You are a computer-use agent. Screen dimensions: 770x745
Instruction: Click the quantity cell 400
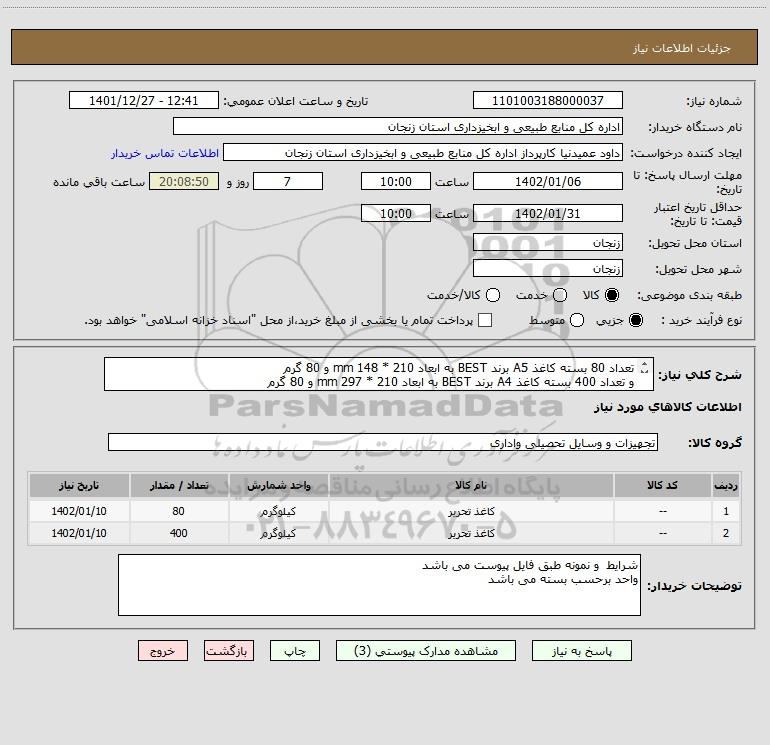point(178,533)
